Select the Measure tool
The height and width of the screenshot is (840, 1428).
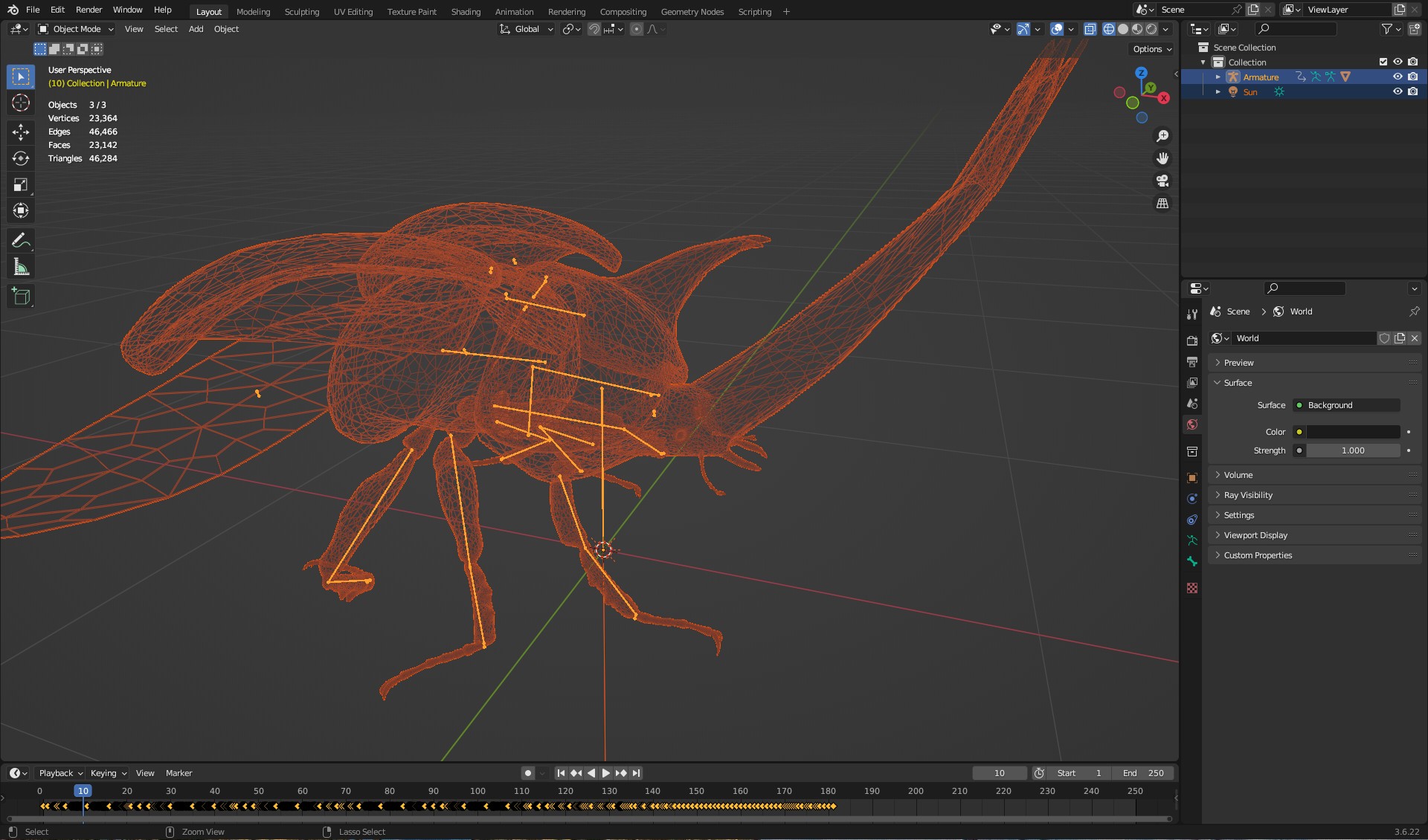(21, 268)
